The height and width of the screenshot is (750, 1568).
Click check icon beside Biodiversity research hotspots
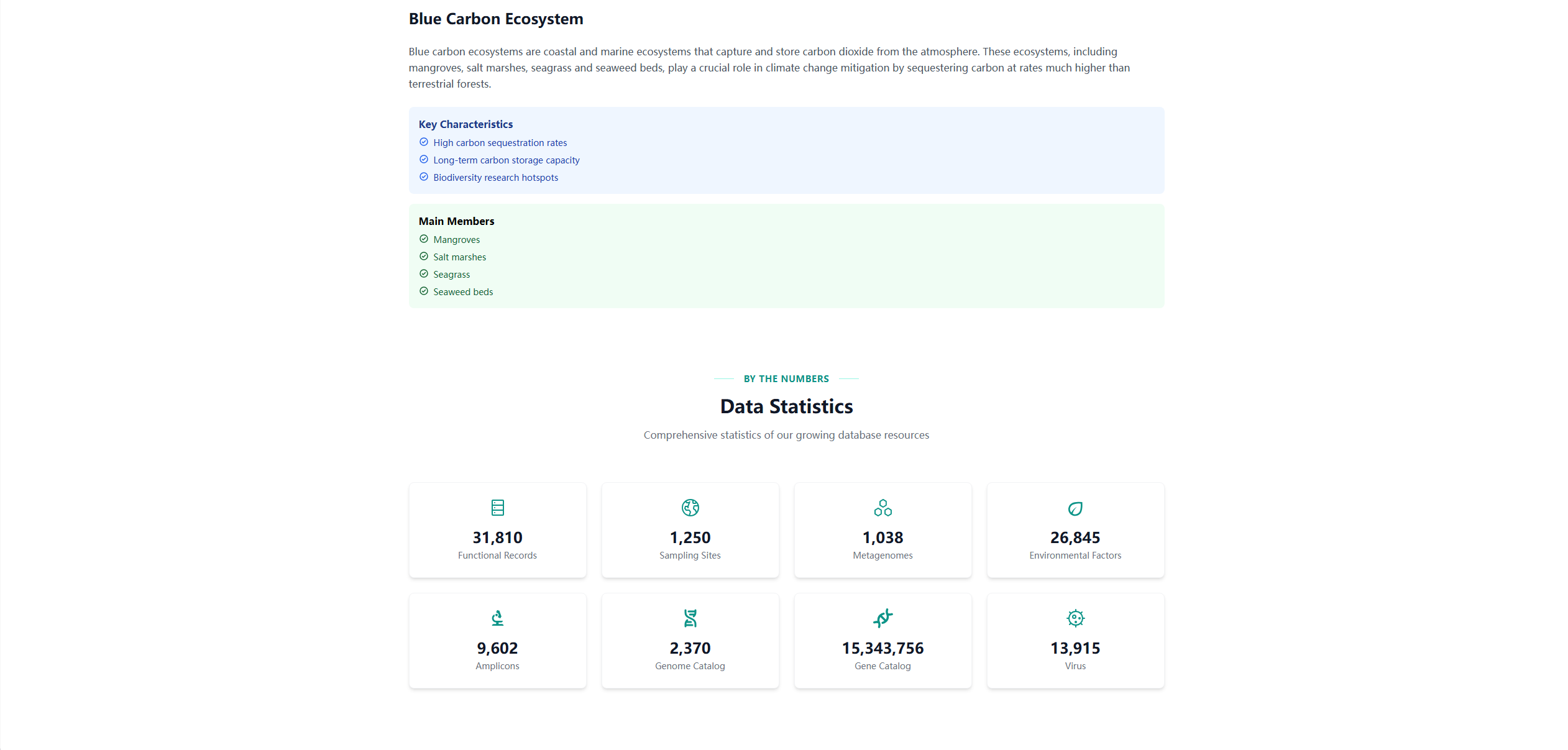click(x=424, y=177)
